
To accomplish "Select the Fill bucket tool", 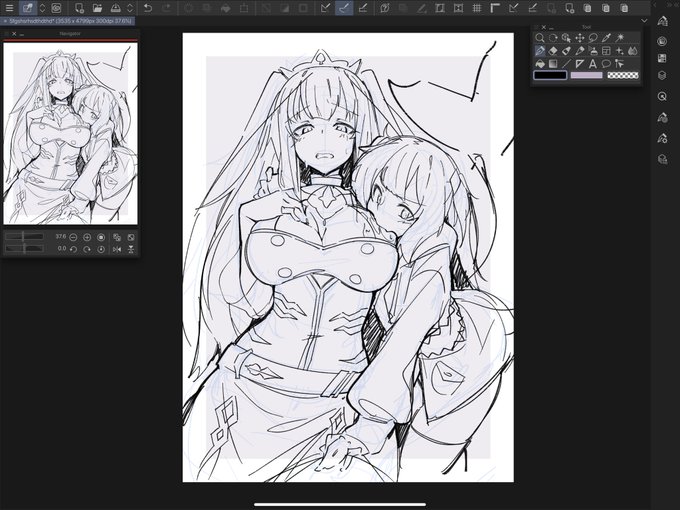I will [x=539, y=64].
